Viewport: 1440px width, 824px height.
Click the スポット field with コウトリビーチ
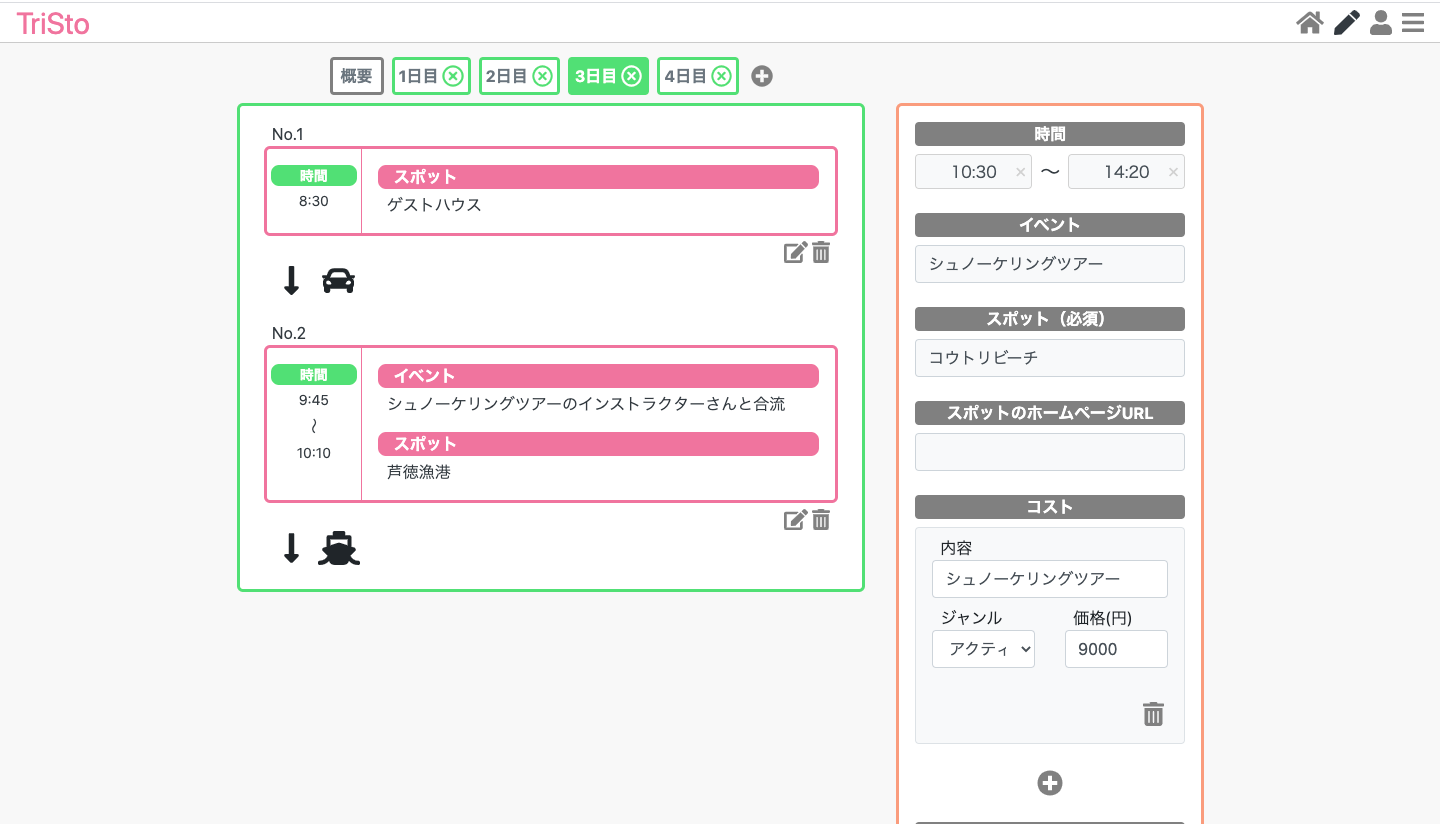[x=1050, y=358]
